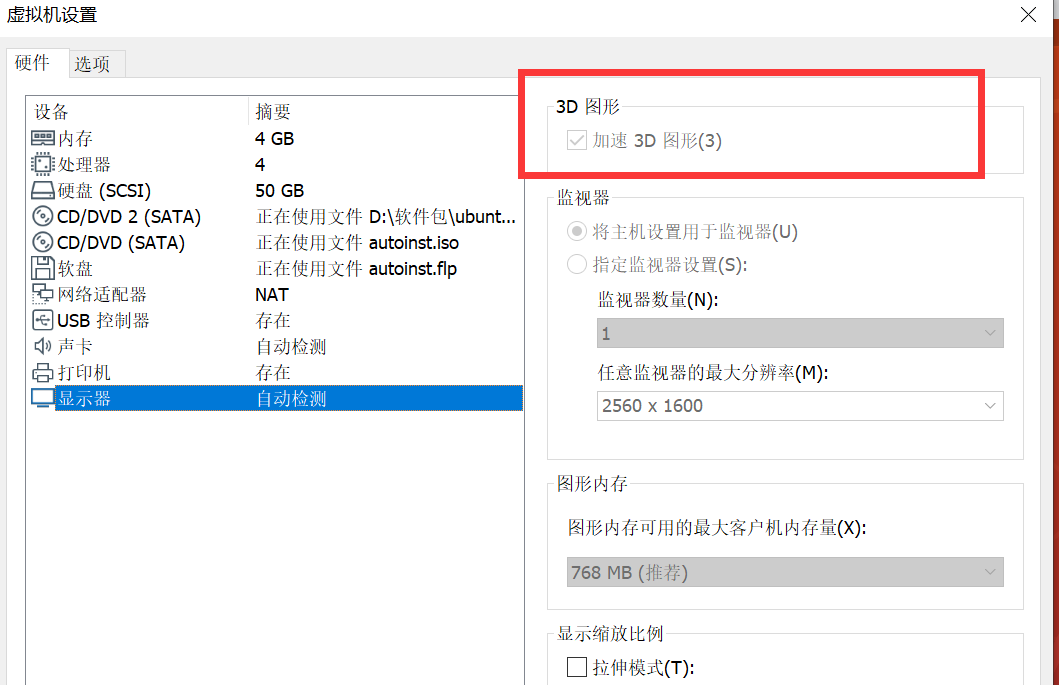Click the 50 GB disk summary

click(x=280, y=191)
